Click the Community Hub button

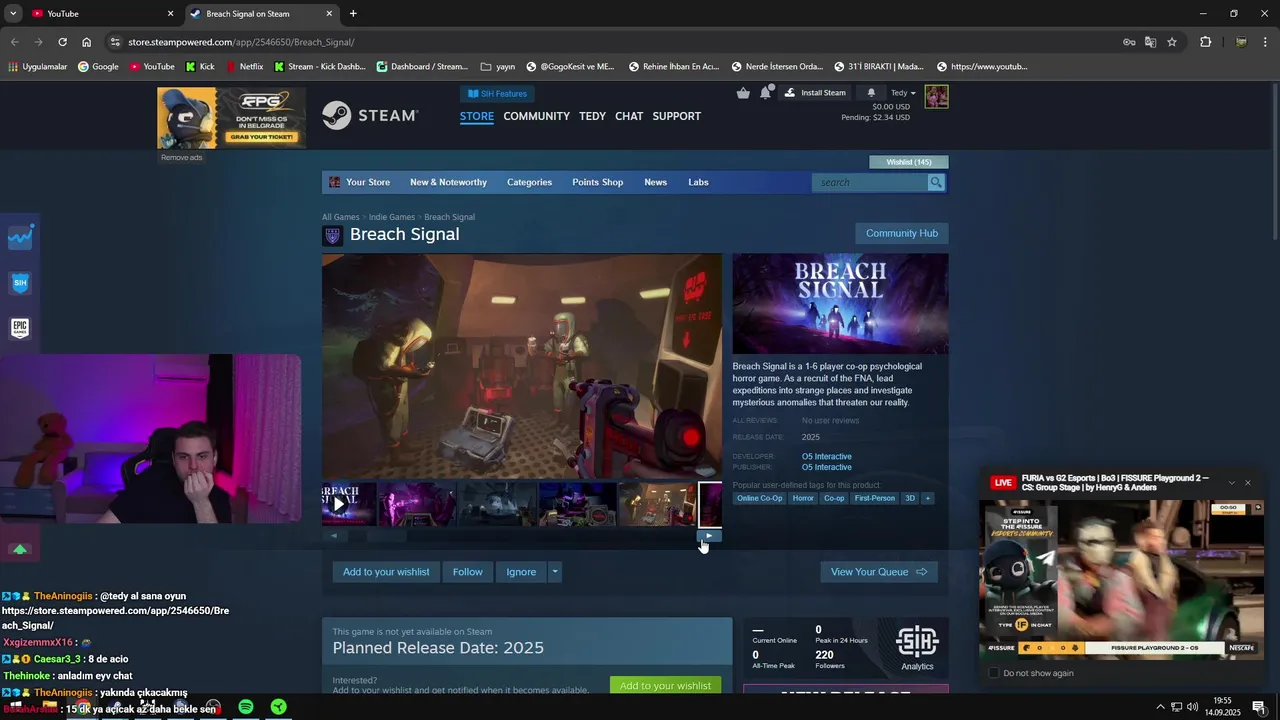point(902,233)
